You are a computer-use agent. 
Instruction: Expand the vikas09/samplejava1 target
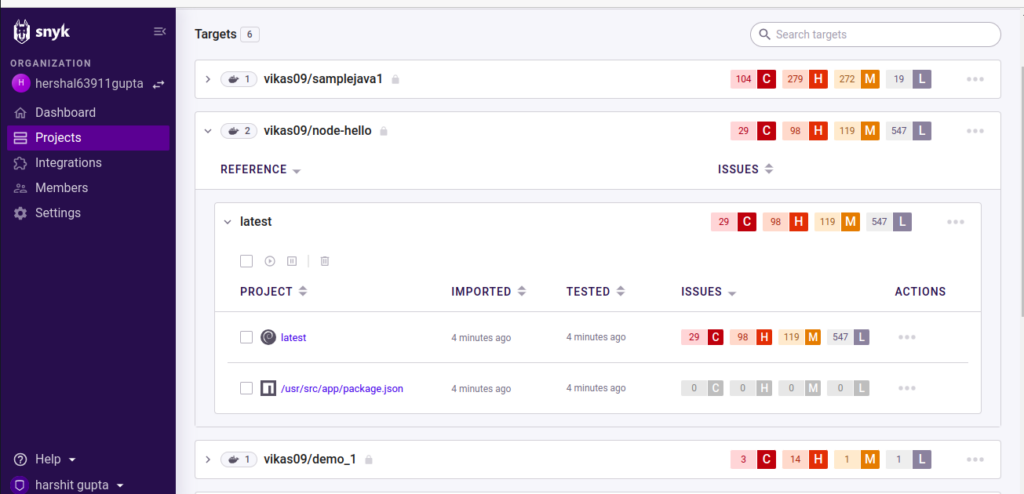tap(208, 79)
